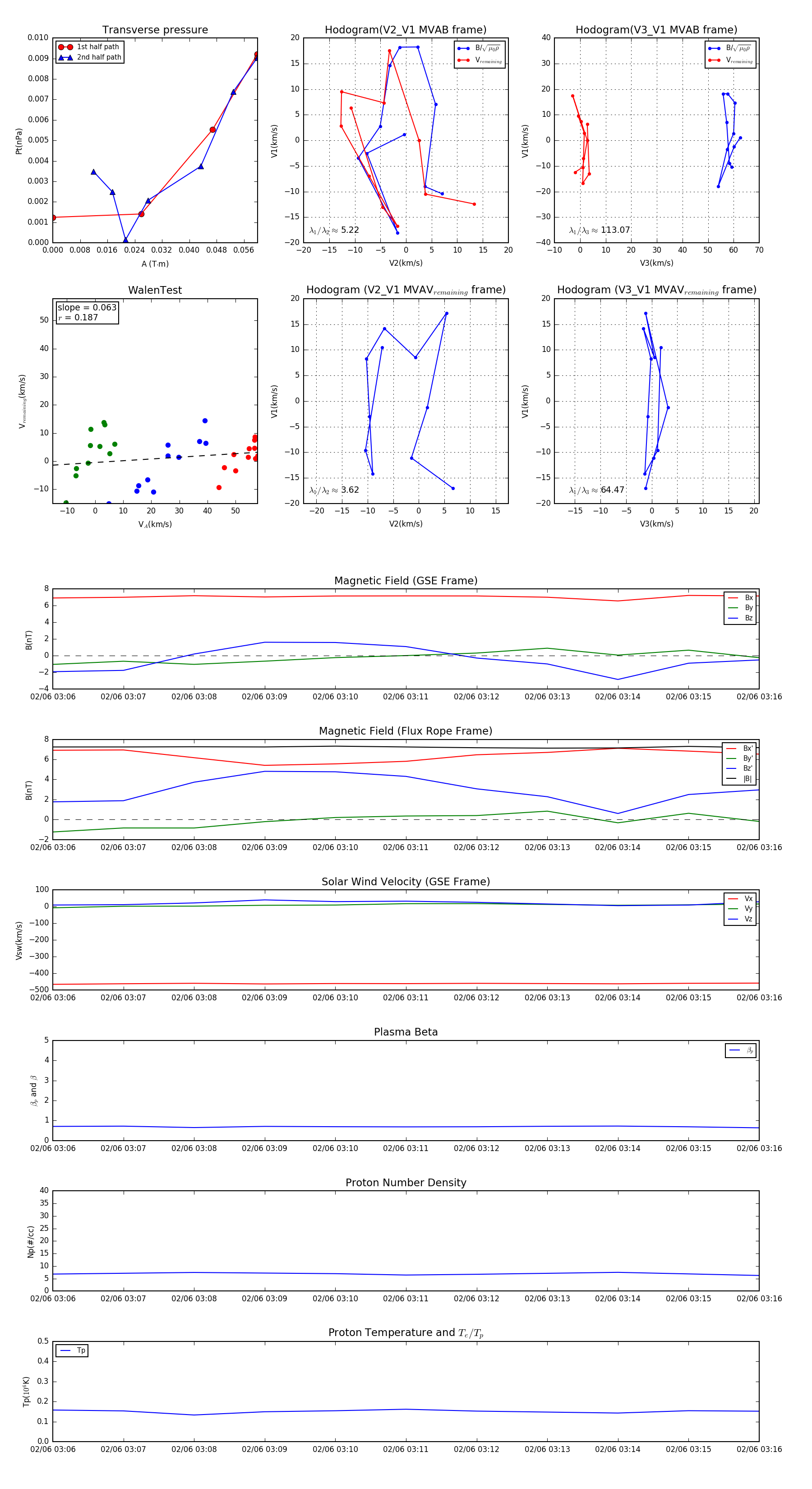Click the '70' x-tick in V3_V1 MVAB hodogram
This screenshot has height=1489, width=812.
tap(759, 250)
